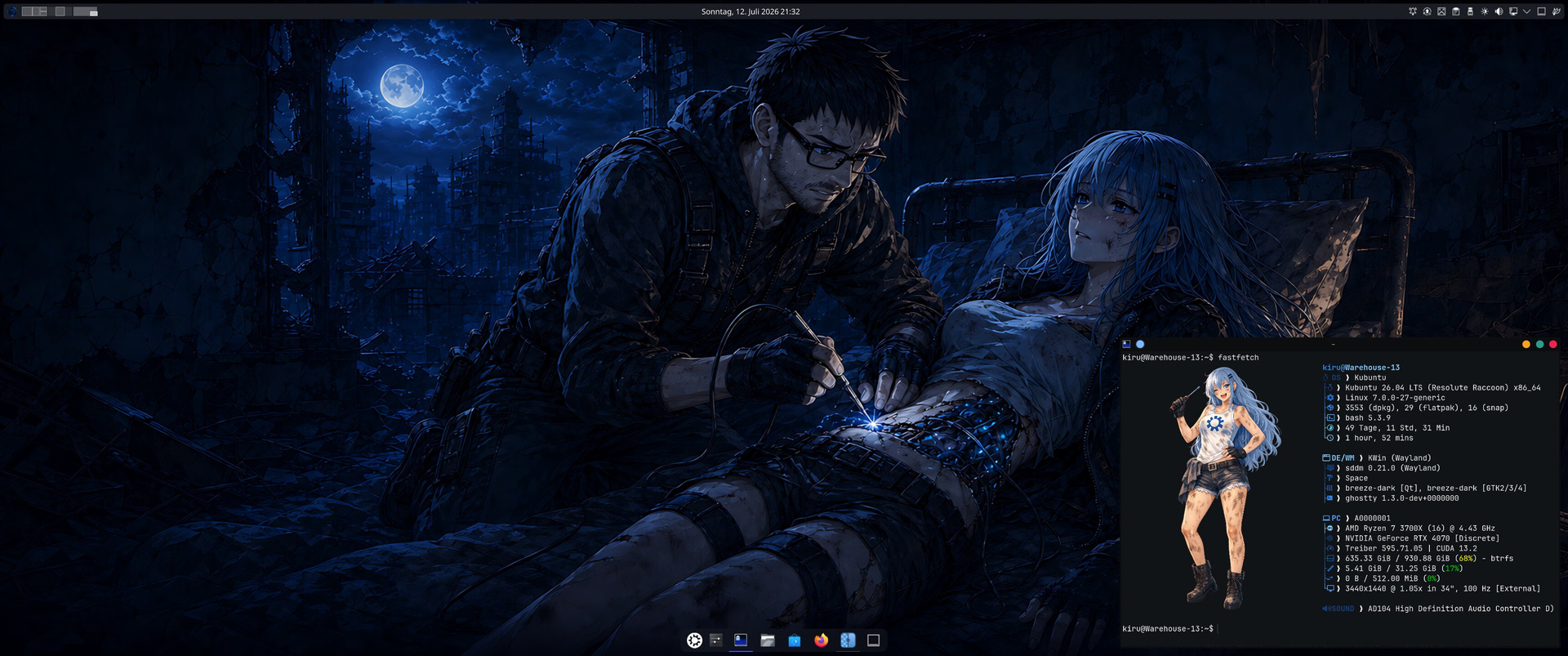This screenshot has width=1568, height=656.
Task: Click the memory line '5.41 GiB / 31.25 GiB (17%)'
Action: coord(1404,569)
